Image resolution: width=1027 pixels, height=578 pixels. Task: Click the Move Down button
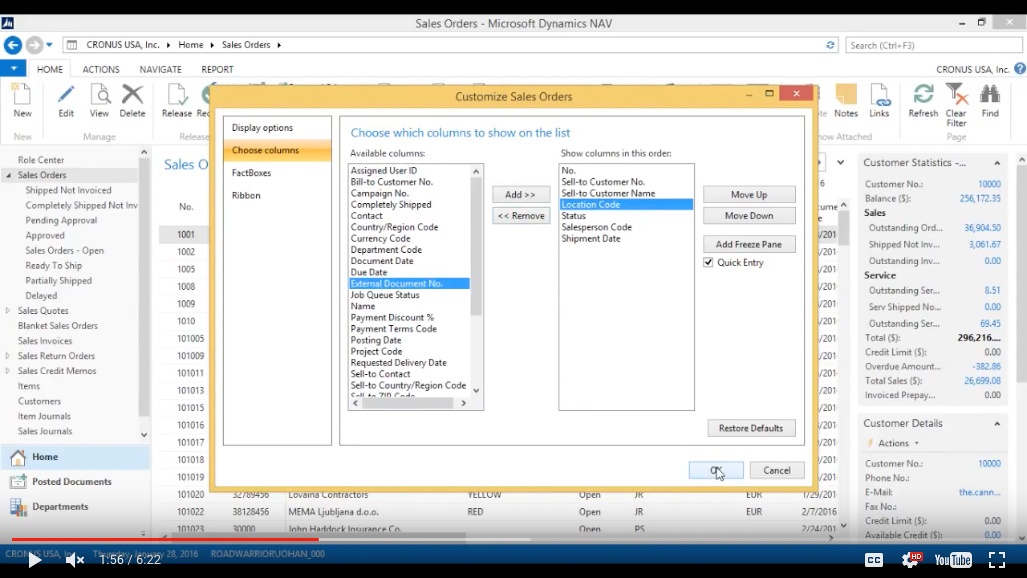(x=749, y=216)
